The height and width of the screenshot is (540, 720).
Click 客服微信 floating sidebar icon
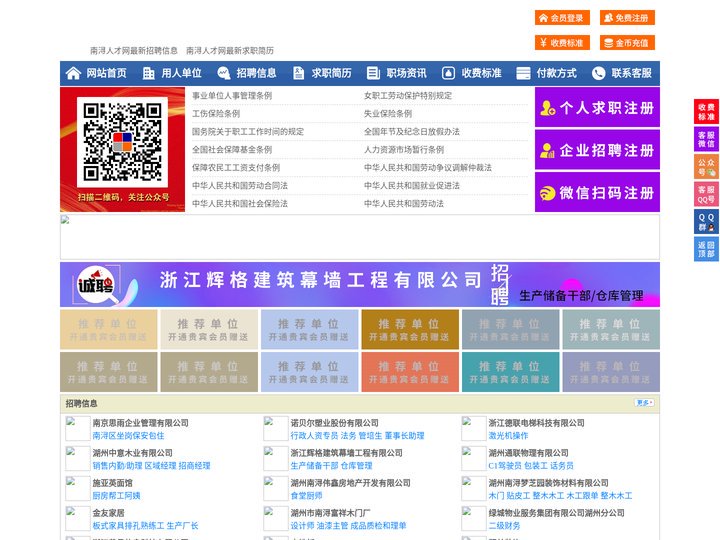pos(706,139)
